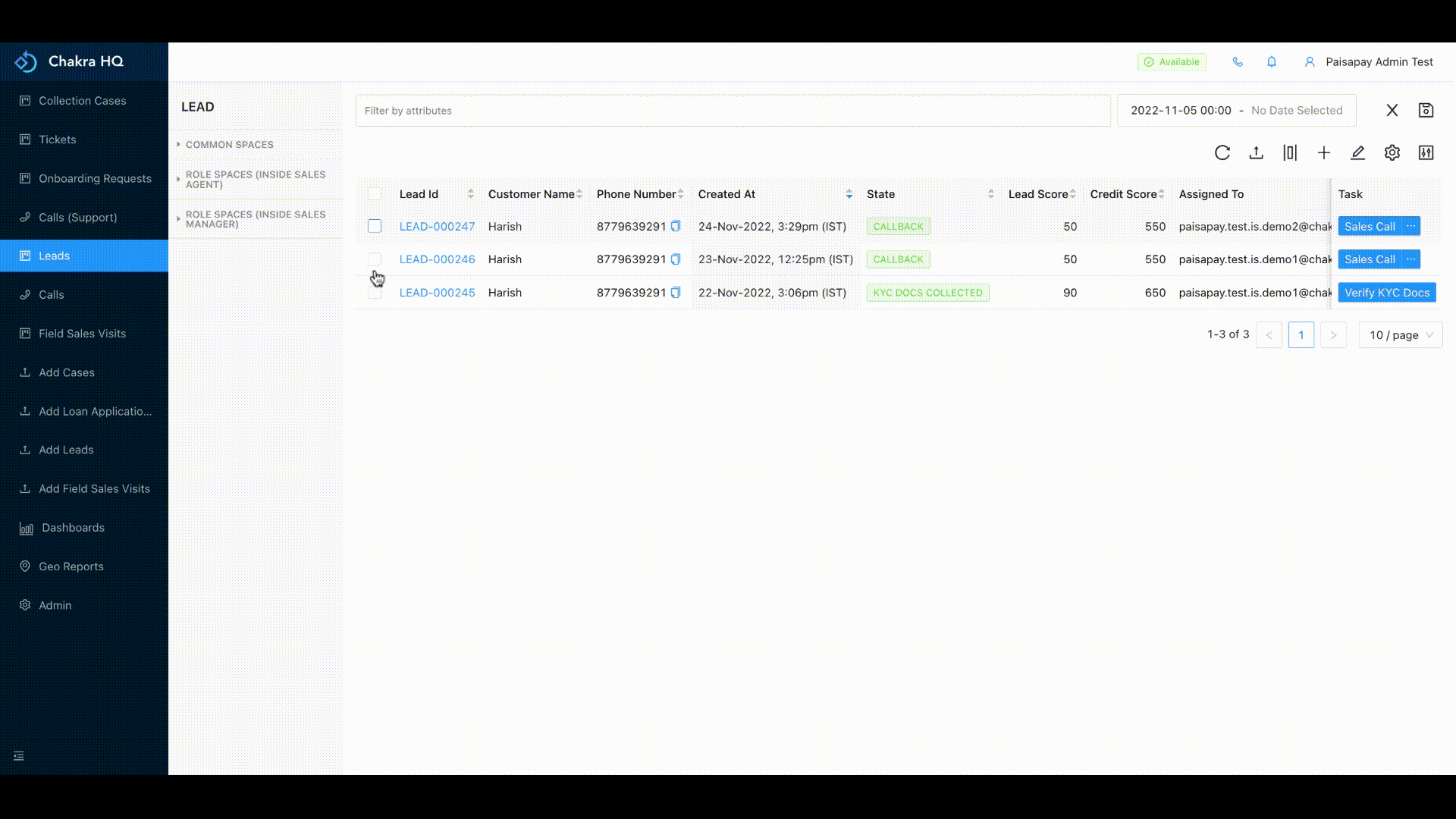
Task: Open Dashboards in the sidebar
Action: click(x=73, y=528)
